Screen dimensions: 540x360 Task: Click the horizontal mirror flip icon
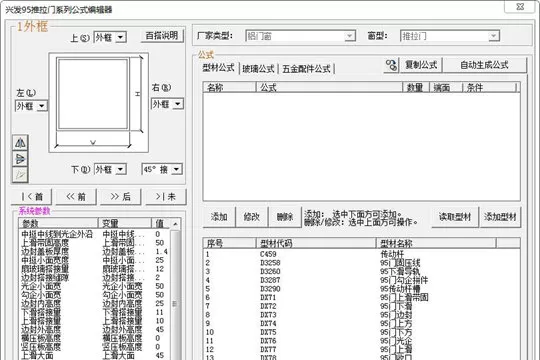point(20,143)
